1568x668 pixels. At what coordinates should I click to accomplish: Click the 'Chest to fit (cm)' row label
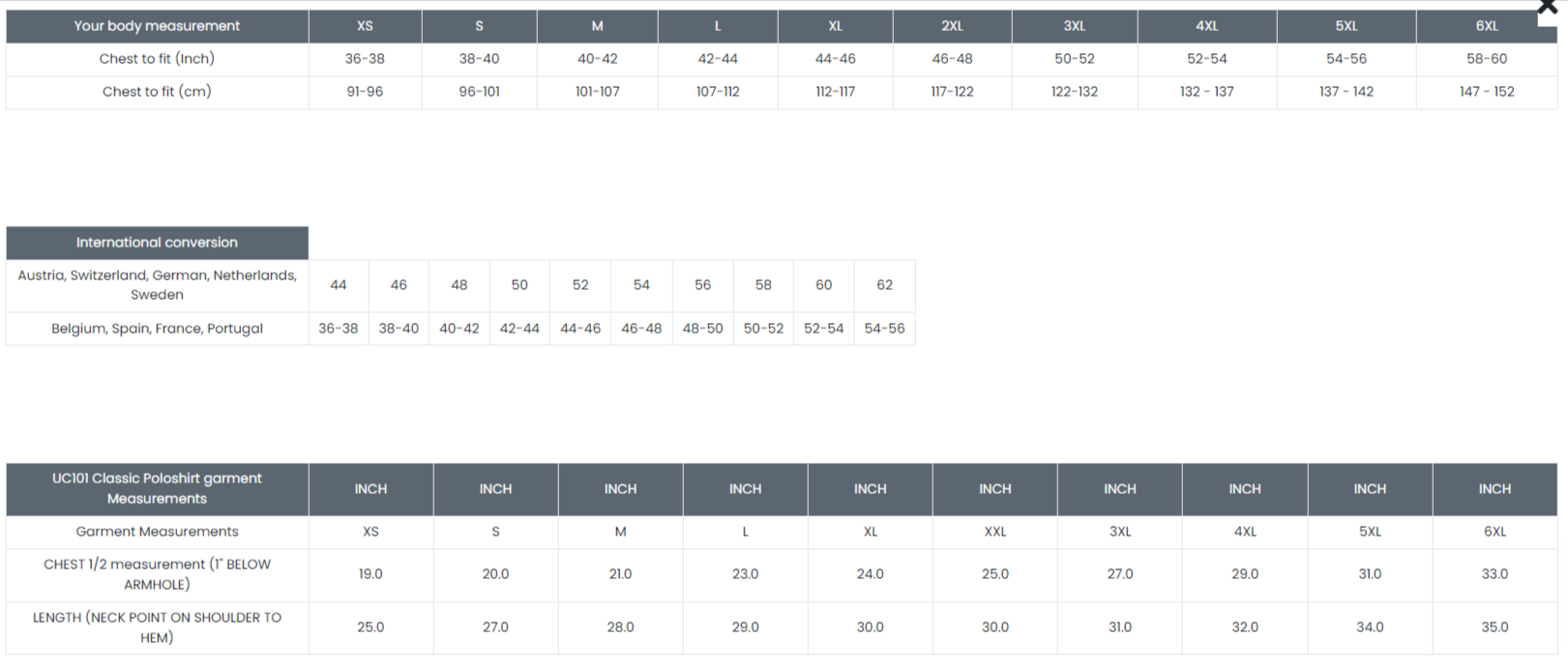157,92
